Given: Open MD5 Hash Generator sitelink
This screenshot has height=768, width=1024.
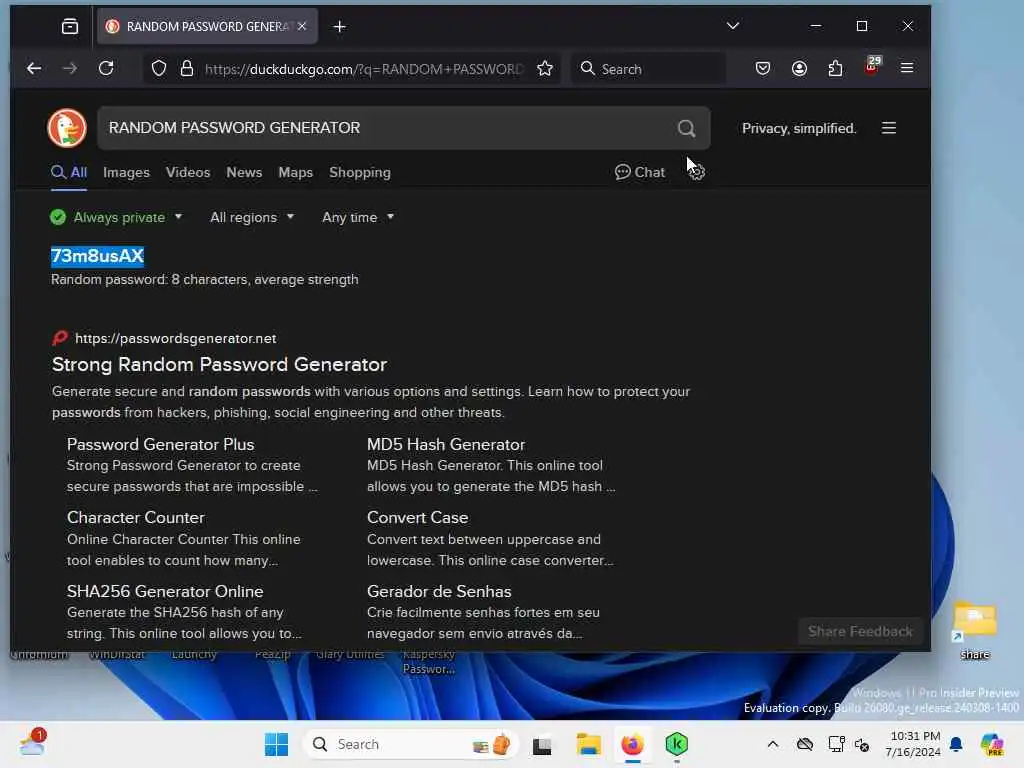Looking at the screenshot, I should [446, 445].
